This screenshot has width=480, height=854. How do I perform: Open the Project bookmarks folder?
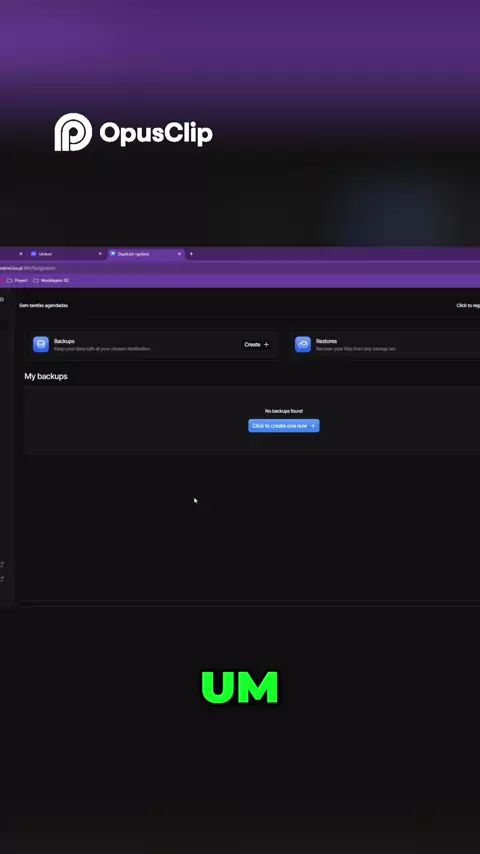point(17,280)
